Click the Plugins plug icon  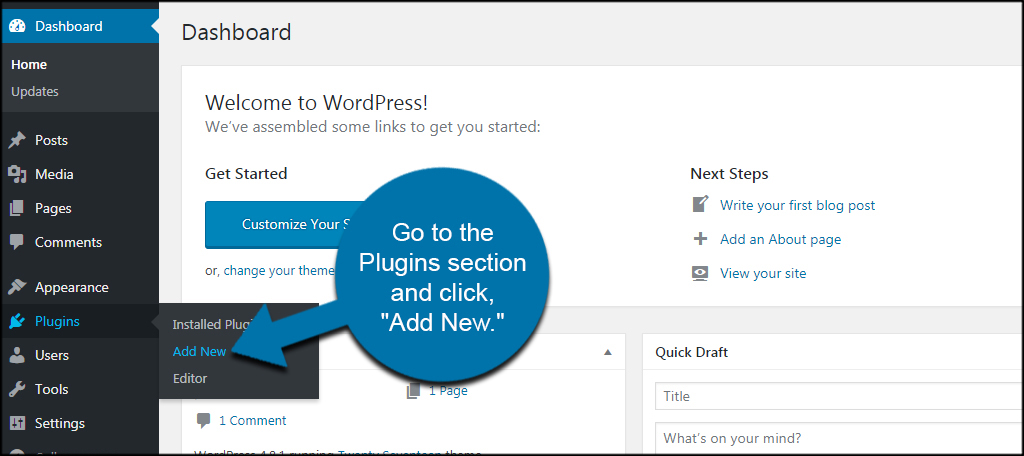(x=18, y=321)
